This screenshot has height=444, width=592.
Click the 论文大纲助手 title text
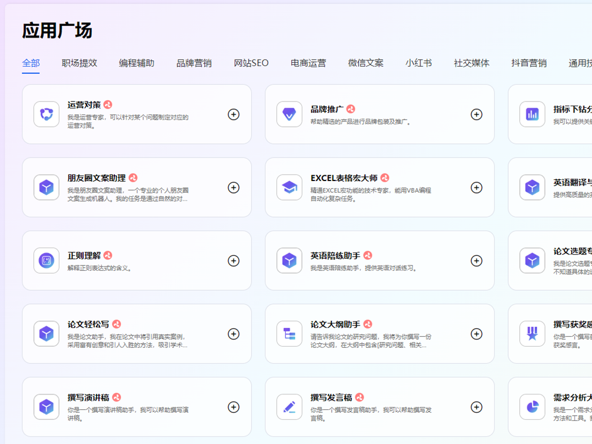click(x=335, y=324)
